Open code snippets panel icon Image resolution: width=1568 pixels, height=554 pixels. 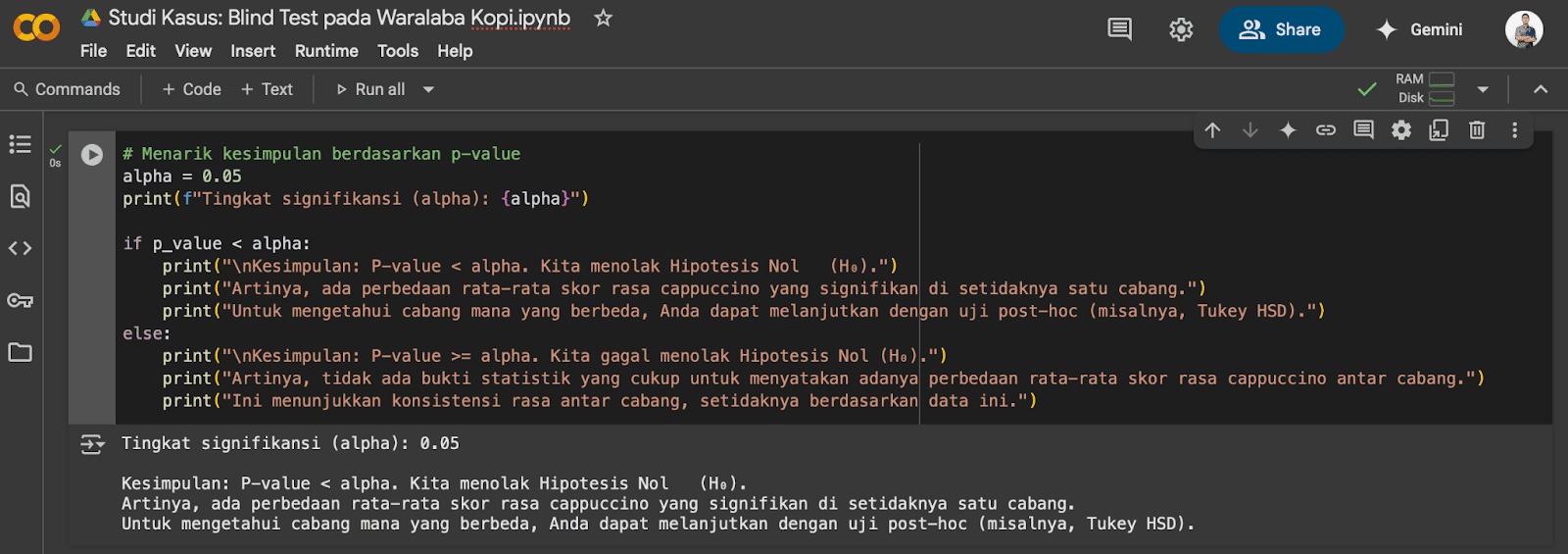[x=20, y=248]
